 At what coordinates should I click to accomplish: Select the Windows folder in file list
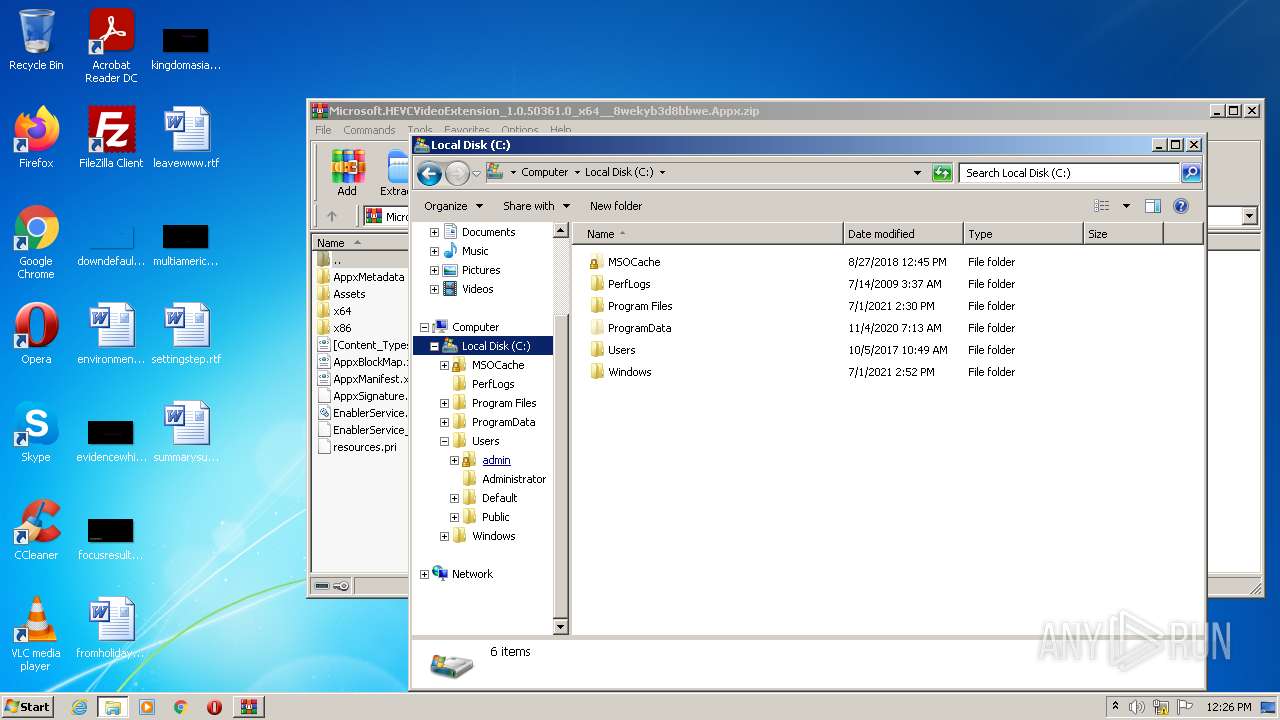pyautogui.click(x=802, y=372)
